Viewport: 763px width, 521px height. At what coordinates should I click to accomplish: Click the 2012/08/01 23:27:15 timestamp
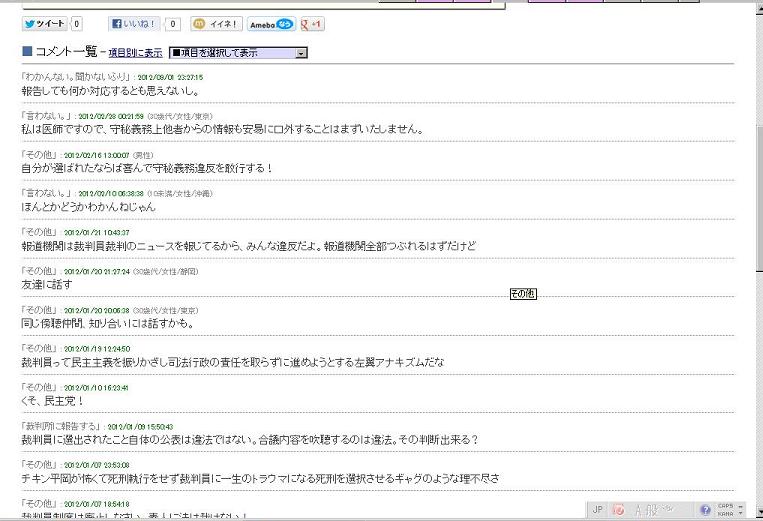click(x=170, y=77)
